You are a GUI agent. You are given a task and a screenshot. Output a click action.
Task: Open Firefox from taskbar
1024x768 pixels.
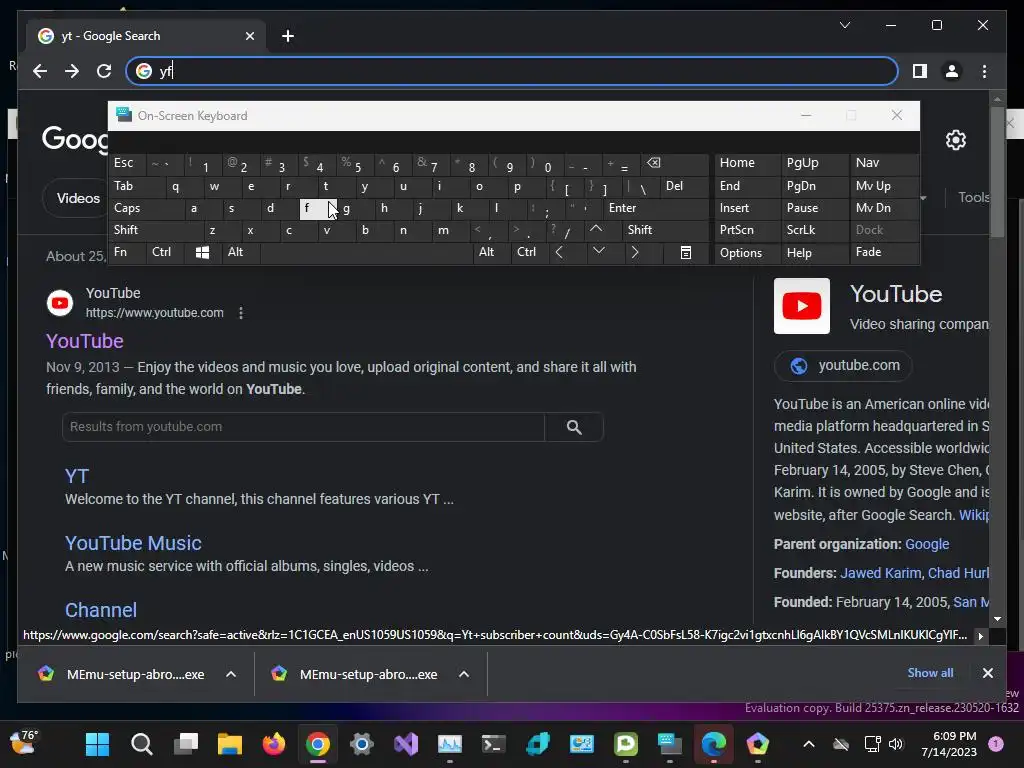(x=274, y=744)
